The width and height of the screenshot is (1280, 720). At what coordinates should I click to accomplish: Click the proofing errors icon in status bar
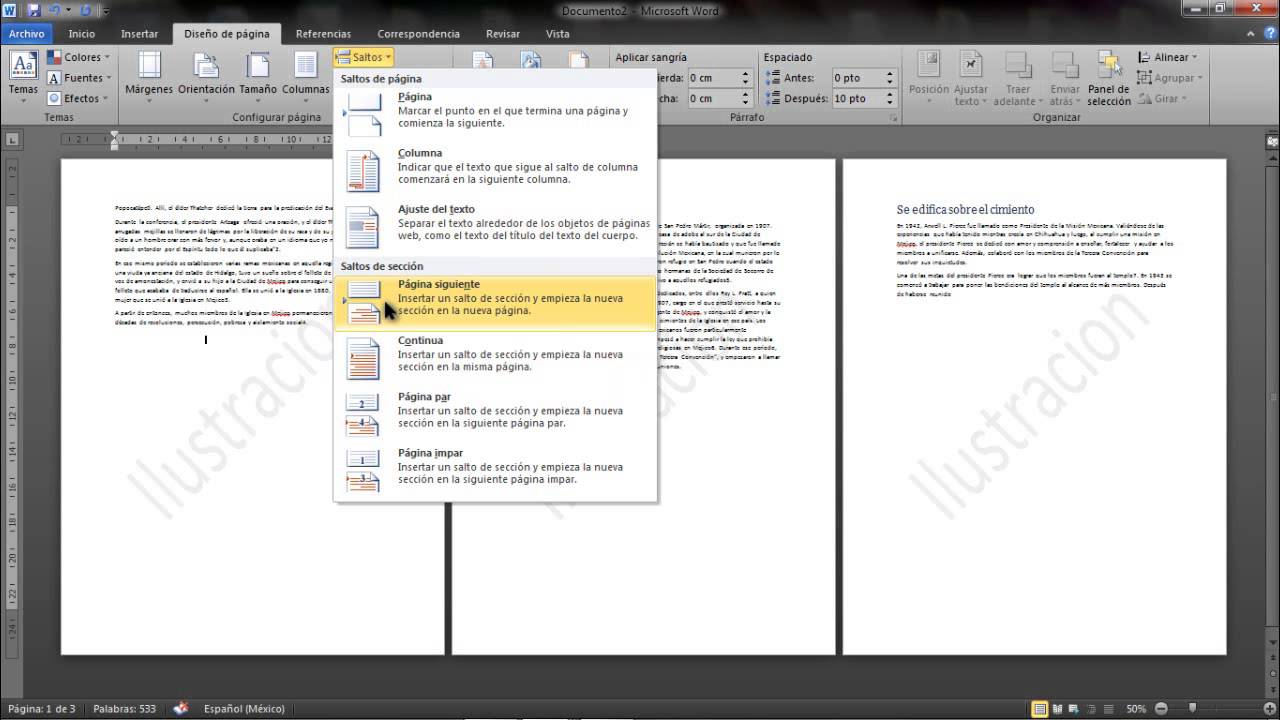tap(181, 709)
